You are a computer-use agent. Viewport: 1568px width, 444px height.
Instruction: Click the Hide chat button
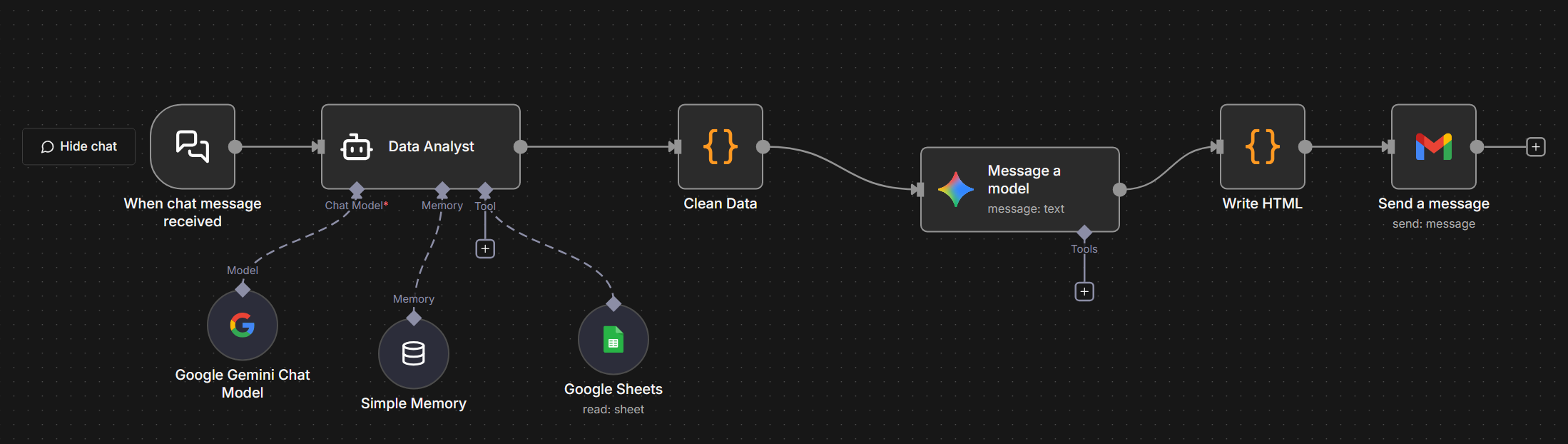(78, 146)
